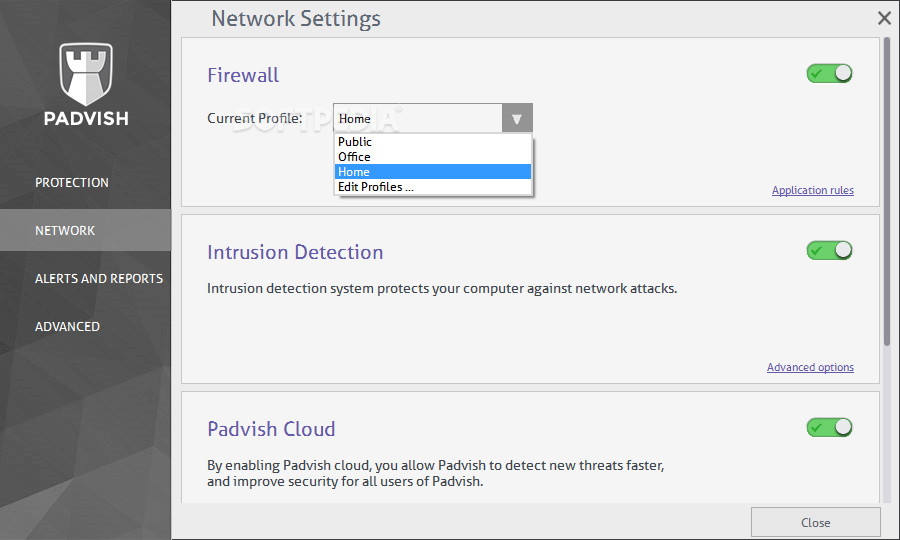Close the Network Settings window with X
Viewport: 900px width, 540px height.
884,18
